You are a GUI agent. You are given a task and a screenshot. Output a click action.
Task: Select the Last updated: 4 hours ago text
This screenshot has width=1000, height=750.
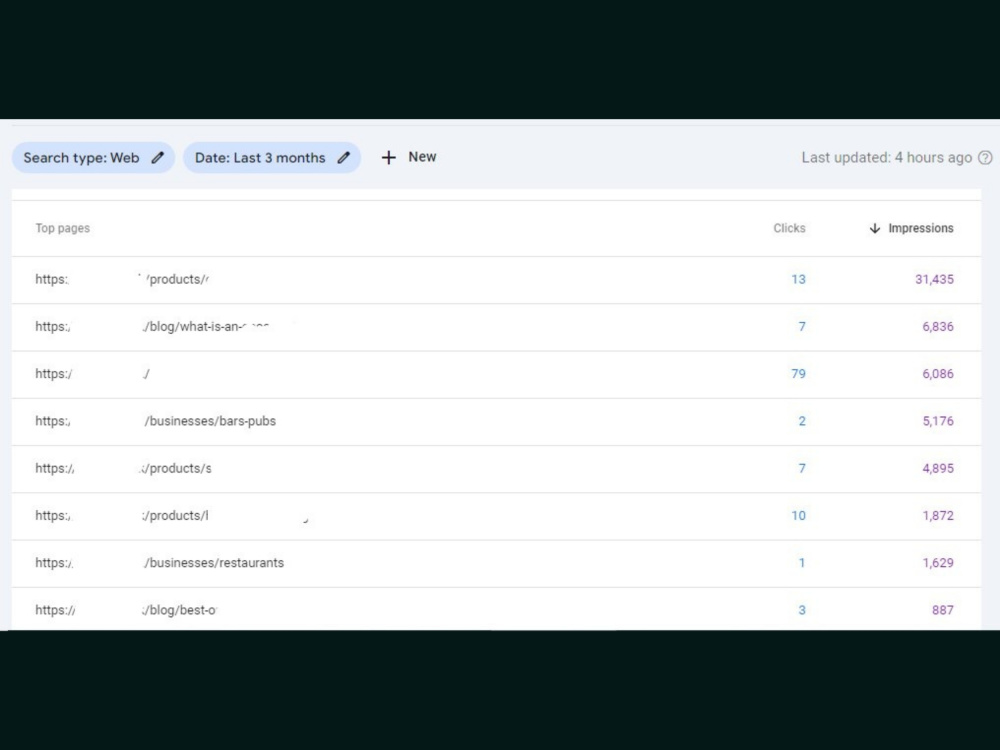pyautogui.click(x=886, y=158)
